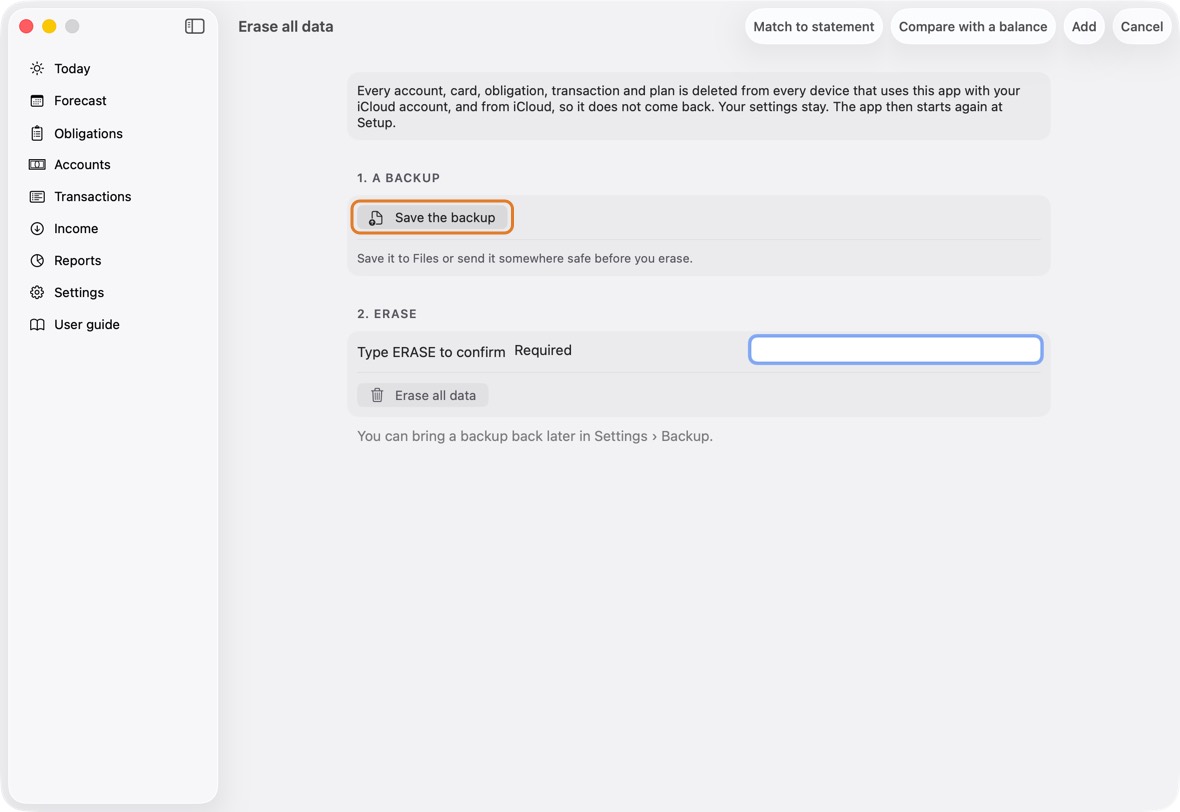This screenshot has width=1180, height=812.
Task: Click Compare with a balance button
Action: [973, 26]
